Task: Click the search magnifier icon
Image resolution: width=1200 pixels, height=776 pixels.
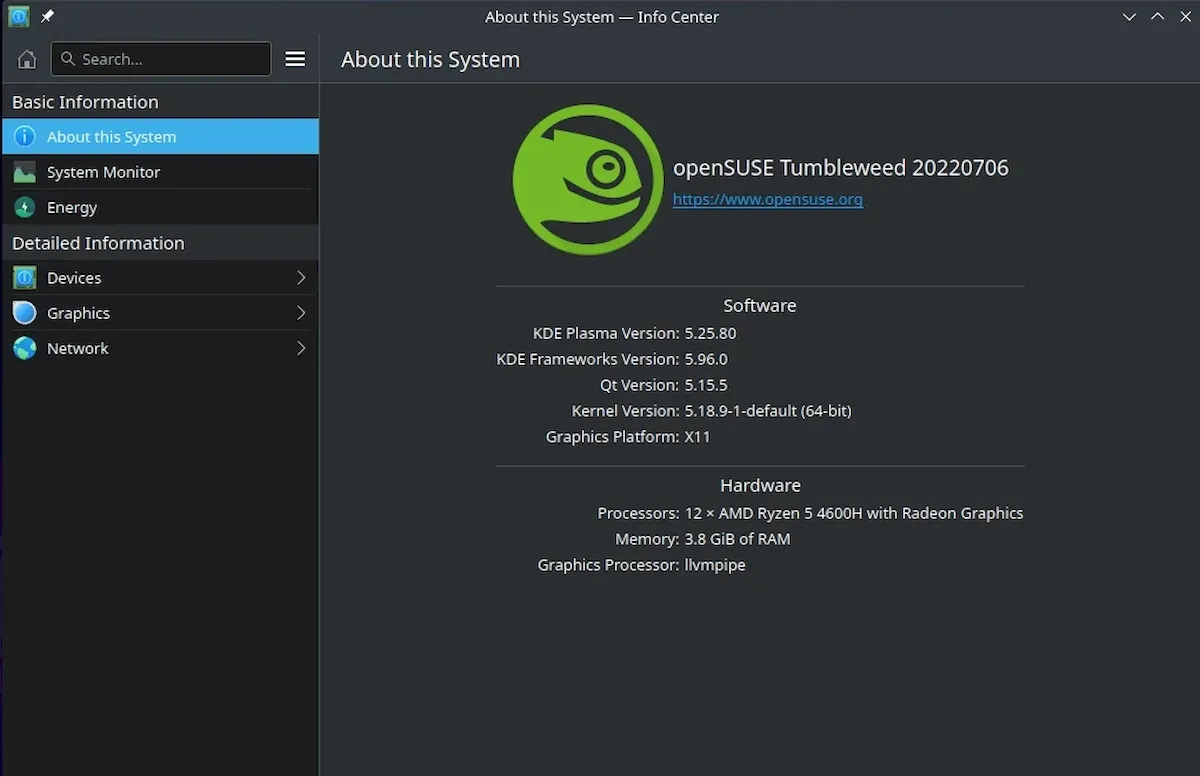Action: tap(68, 59)
